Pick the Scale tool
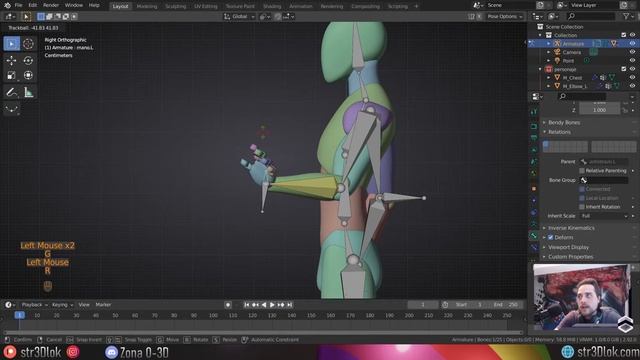This screenshot has height=360, width=640. coord(11,76)
